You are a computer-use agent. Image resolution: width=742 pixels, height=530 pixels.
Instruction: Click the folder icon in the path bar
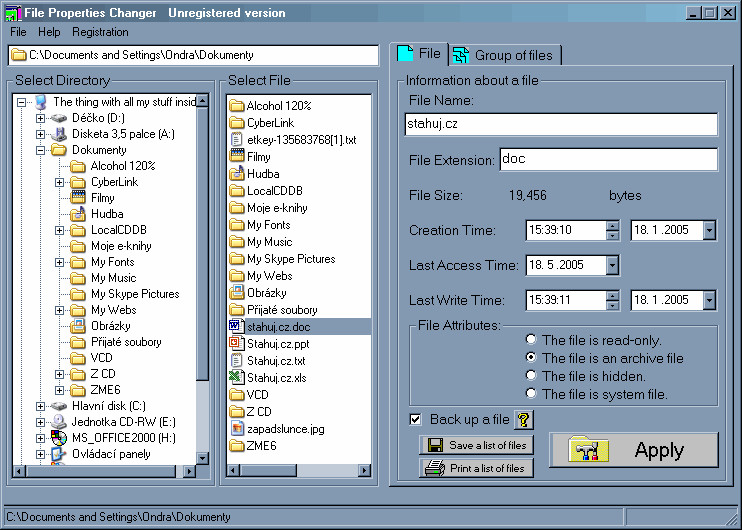[x=18, y=55]
